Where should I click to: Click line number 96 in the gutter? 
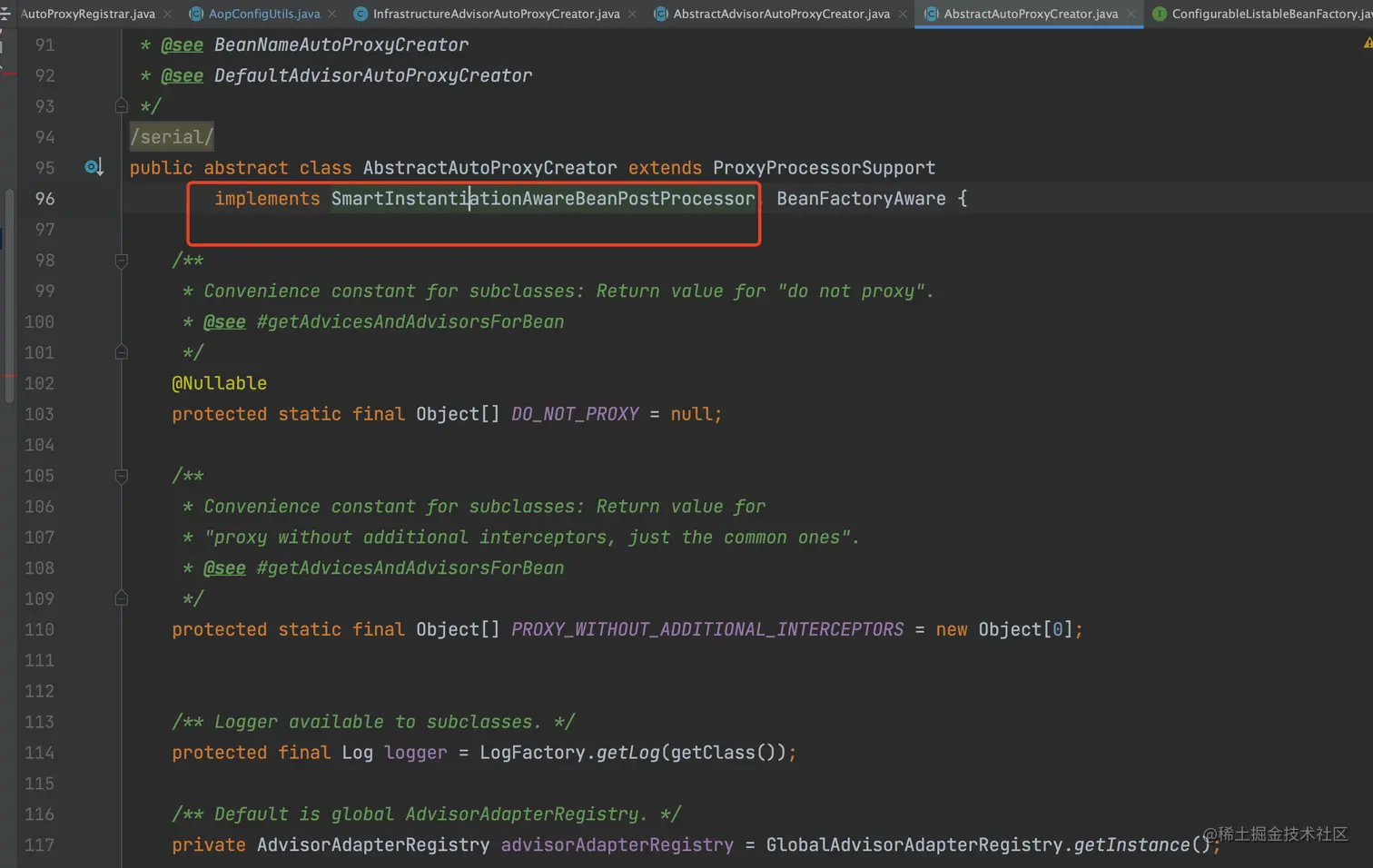(44, 199)
